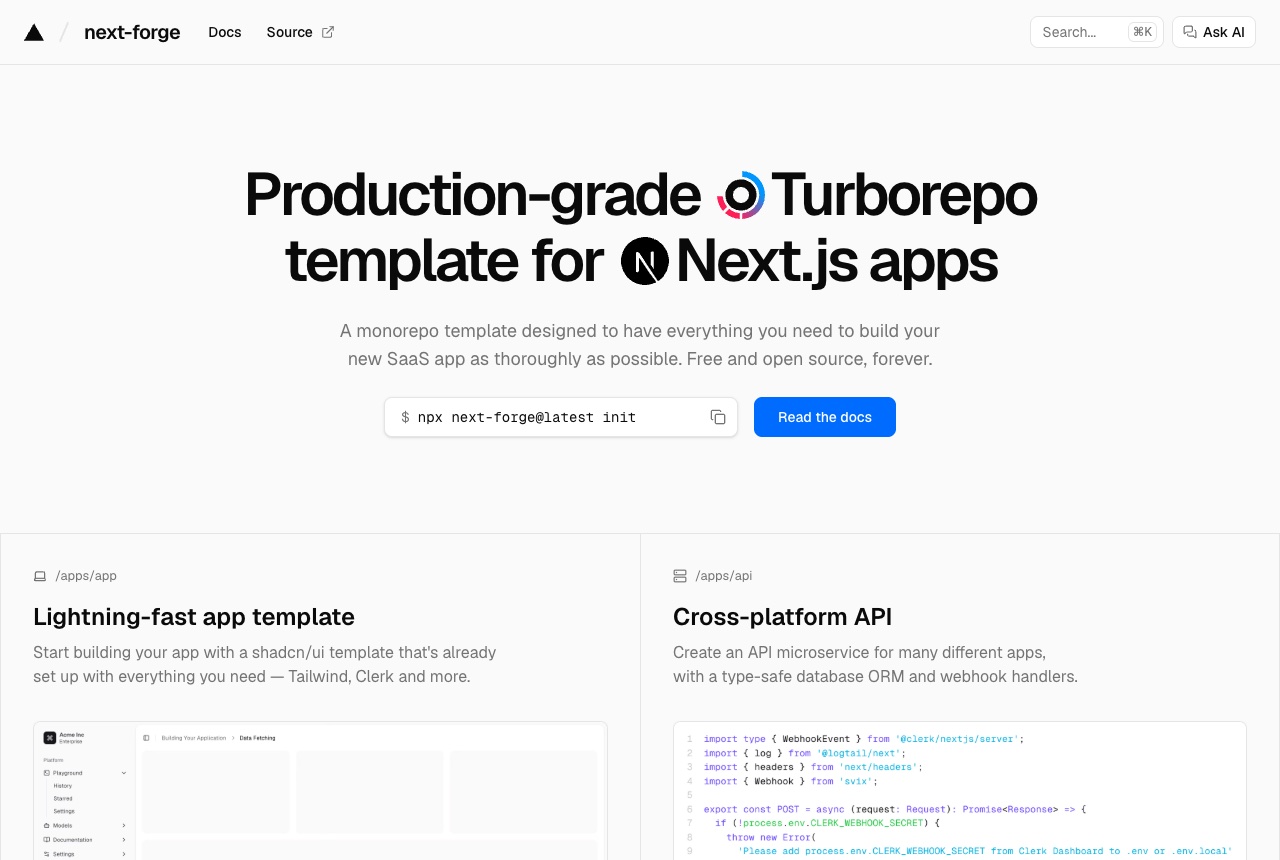Toggle the sidebar panel icon in app preview
Image resolution: width=1280 pixels, height=860 pixels.
pyautogui.click(x=147, y=738)
